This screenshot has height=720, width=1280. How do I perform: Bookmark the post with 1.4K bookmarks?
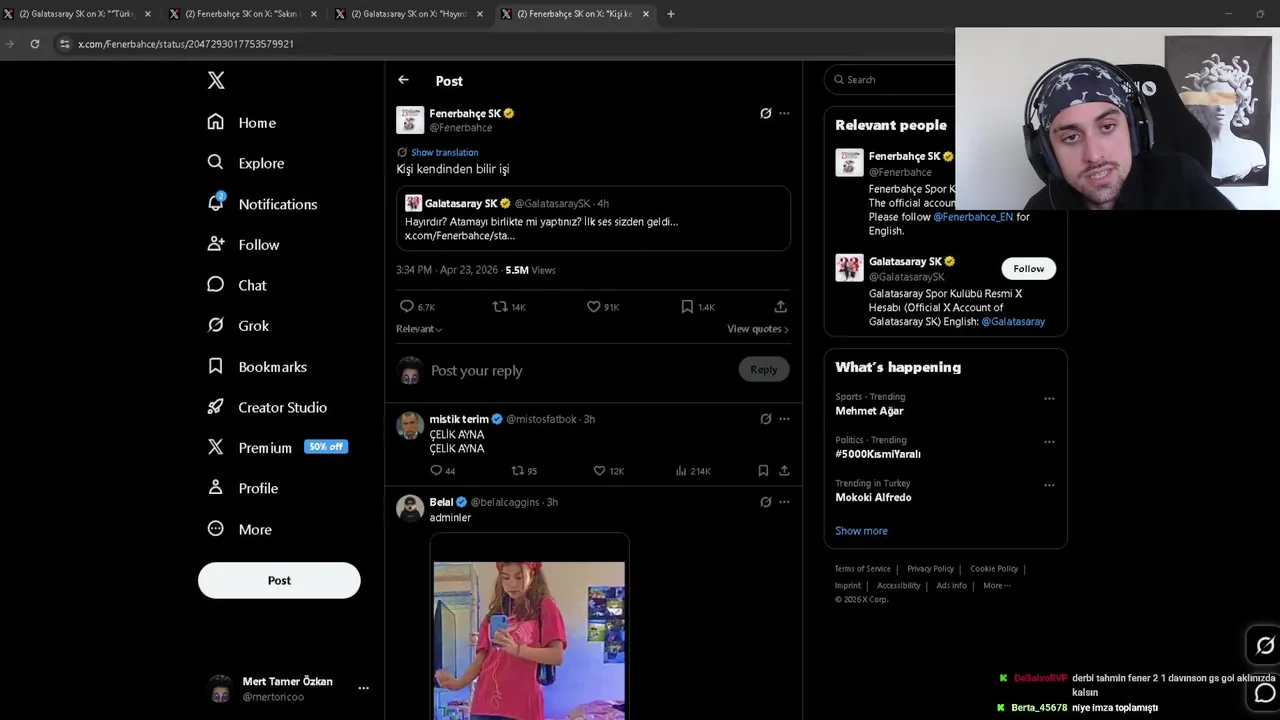[x=687, y=307]
